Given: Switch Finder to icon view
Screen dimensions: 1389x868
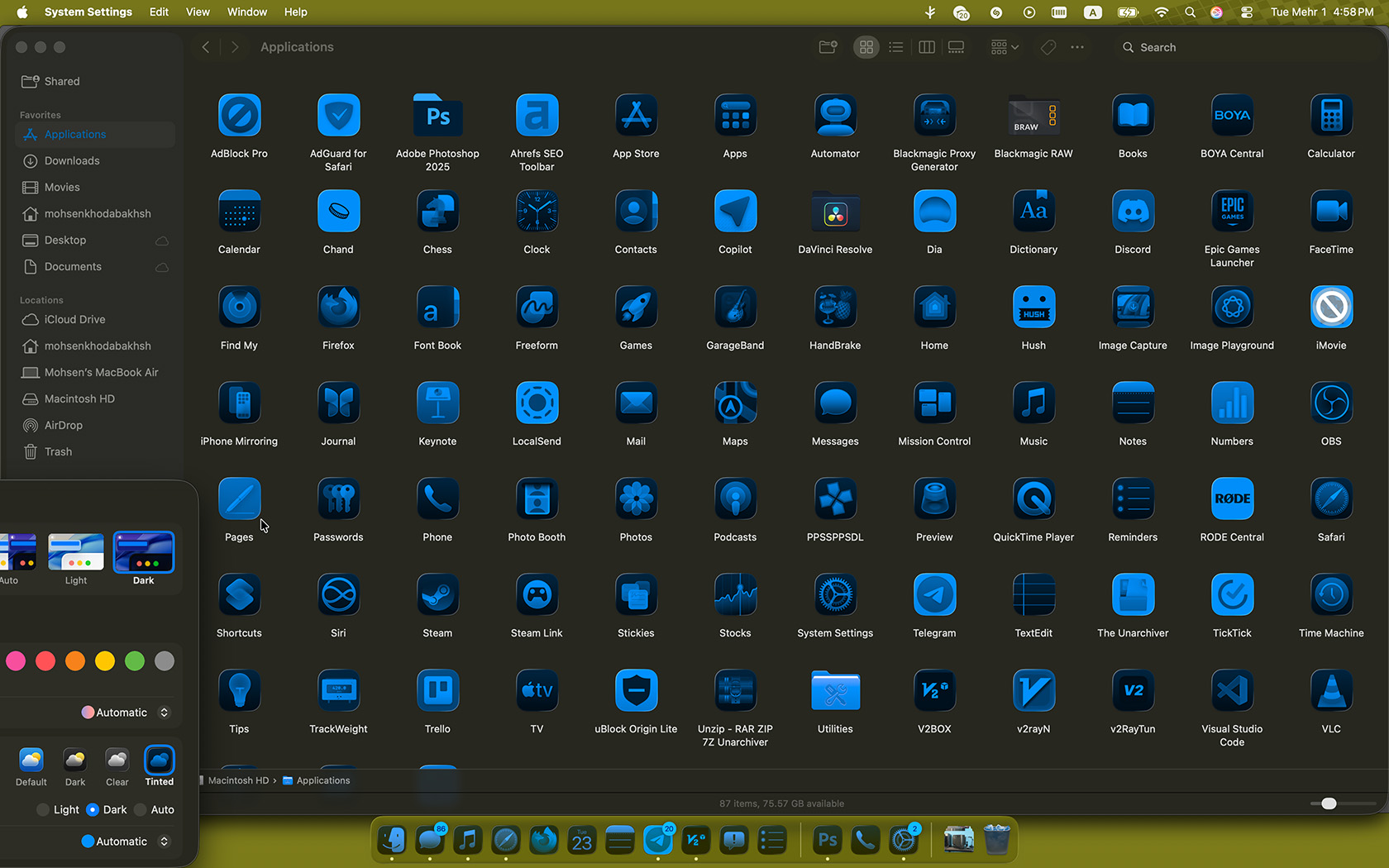Looking at the screenshot, I should coord(866,47).
